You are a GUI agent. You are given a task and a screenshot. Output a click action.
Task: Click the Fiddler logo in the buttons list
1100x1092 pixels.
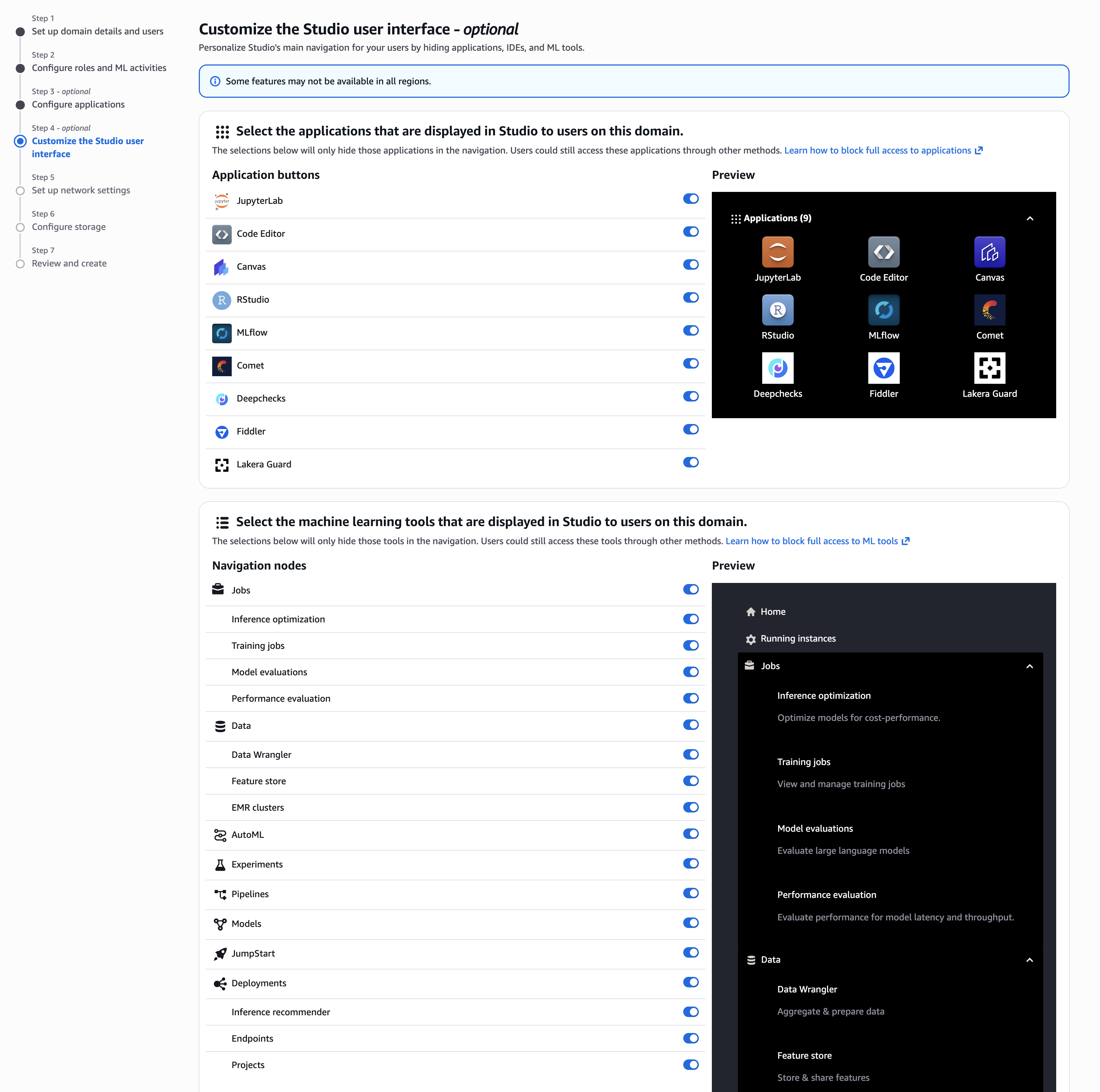click(222, 432)
